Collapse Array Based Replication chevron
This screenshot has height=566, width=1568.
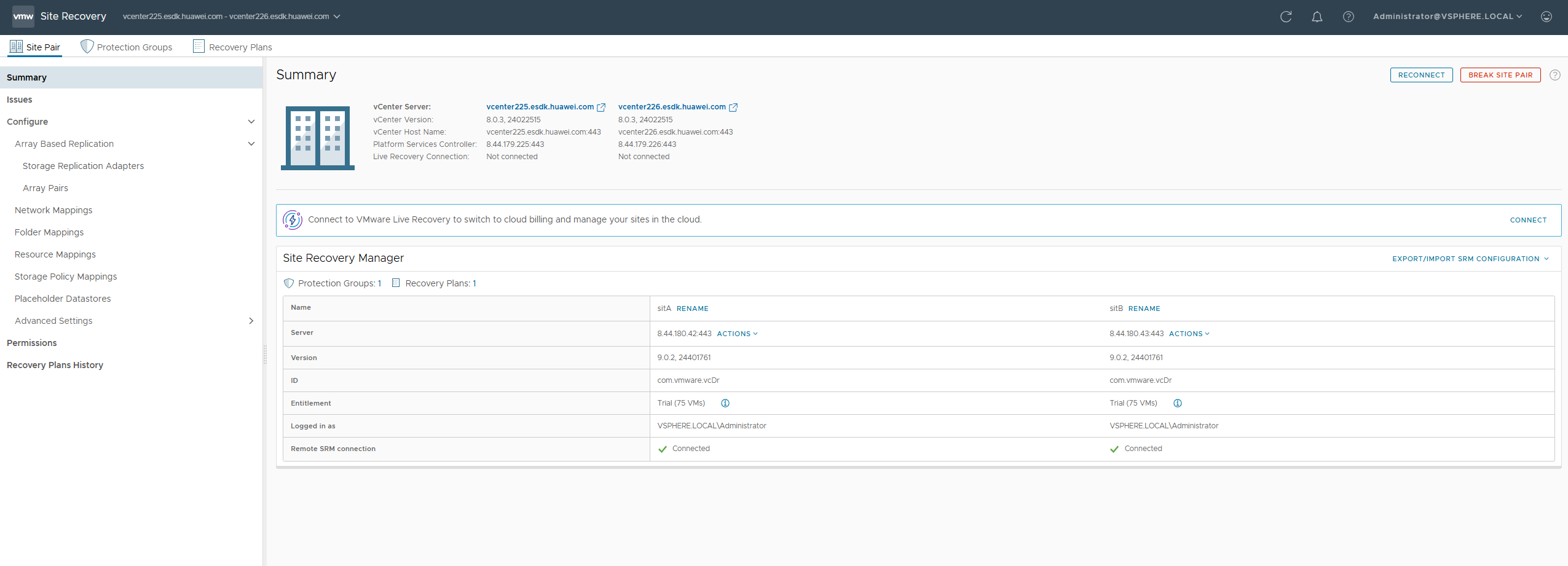(251, 144)
